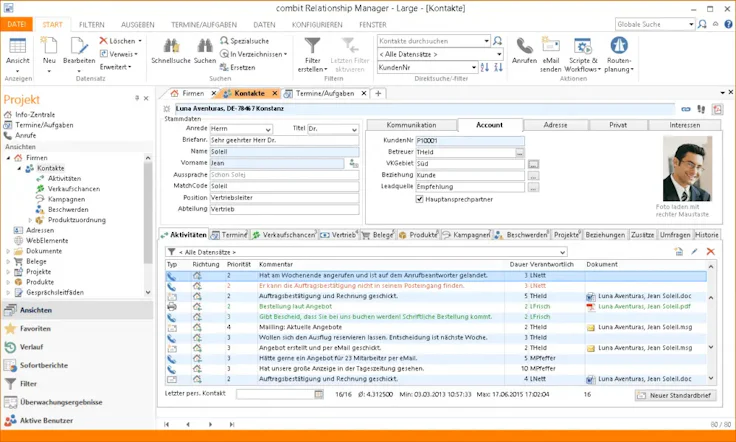Switch to the Verkaufschancen sub-tab
This screenshot has height=442, width=736.
[x=284, y=235]
